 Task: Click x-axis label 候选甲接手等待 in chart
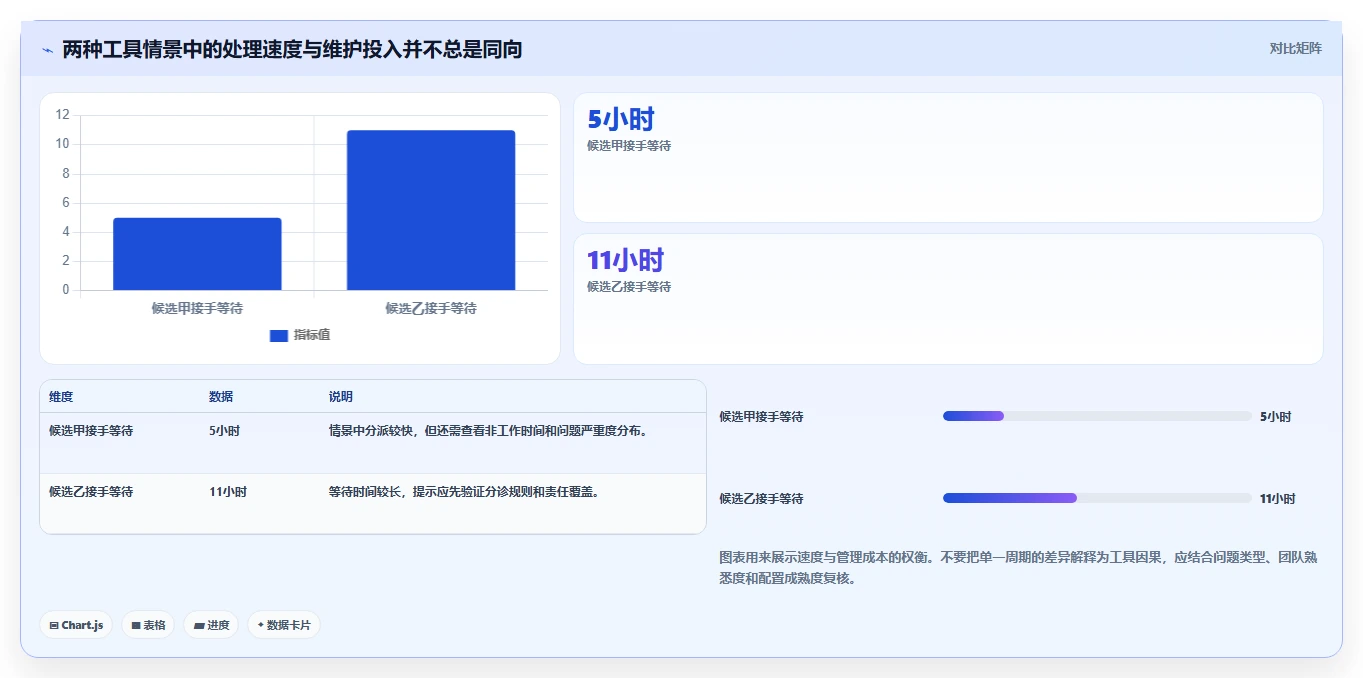click(x=197, y=308)
